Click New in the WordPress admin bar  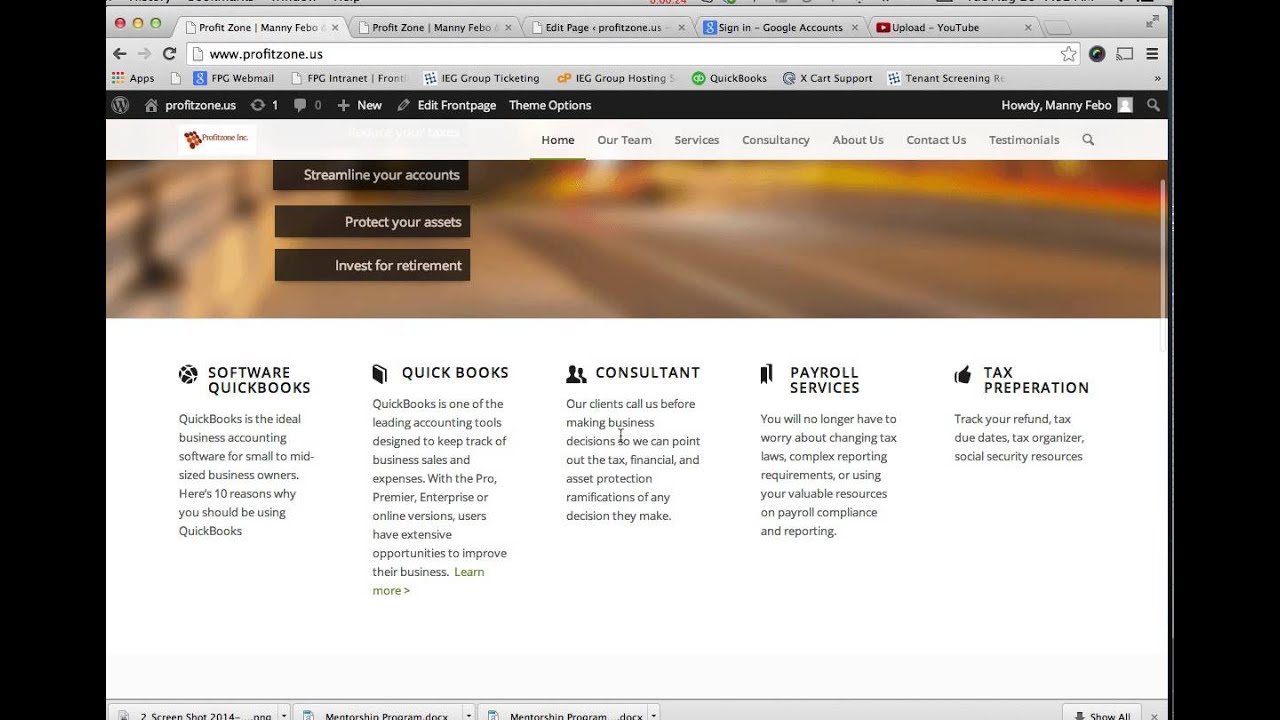[360, 105]
